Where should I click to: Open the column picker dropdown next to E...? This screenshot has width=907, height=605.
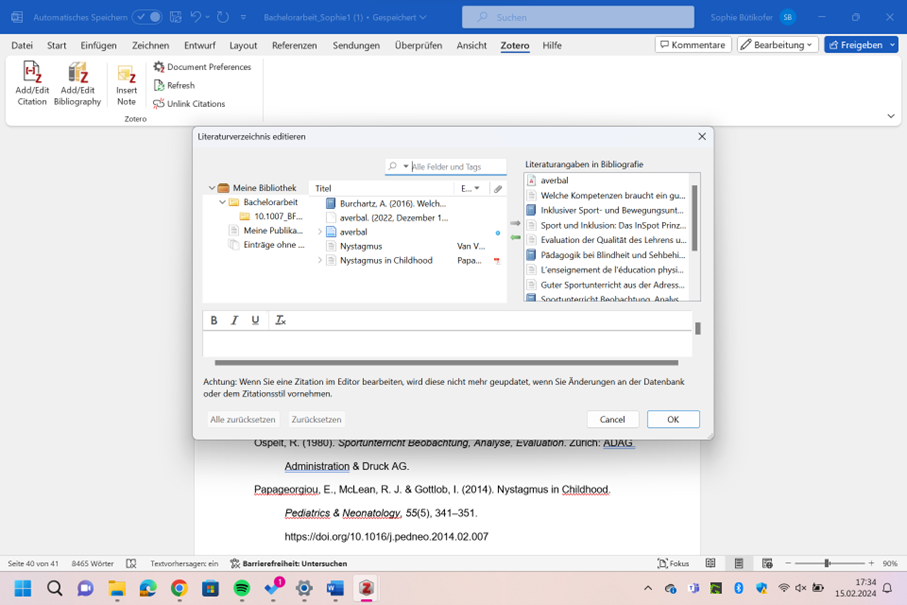[477, 189]
